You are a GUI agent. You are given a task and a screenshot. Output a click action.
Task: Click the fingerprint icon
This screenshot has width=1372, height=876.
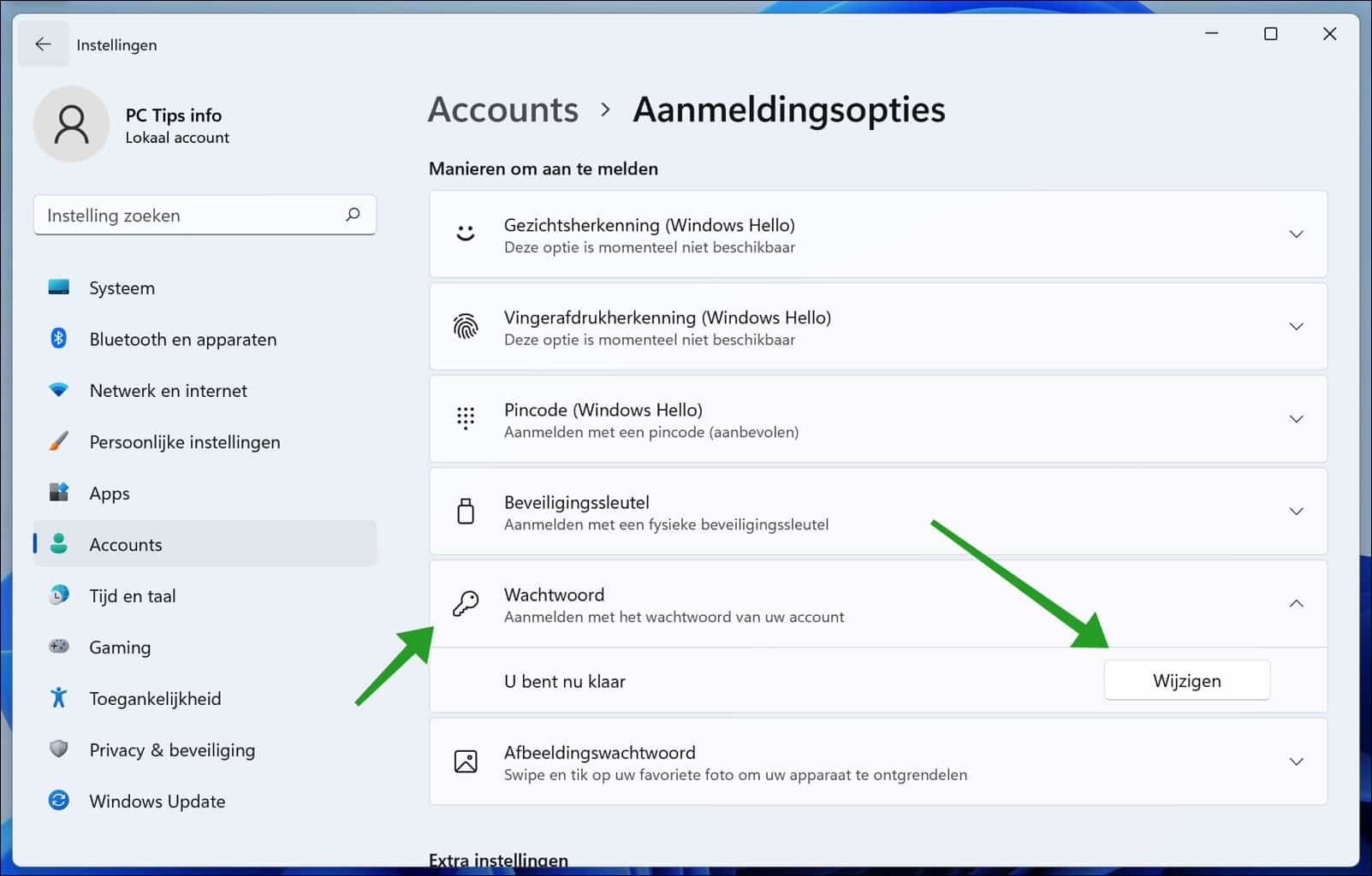pyautogui.click(x=466, y=326)
